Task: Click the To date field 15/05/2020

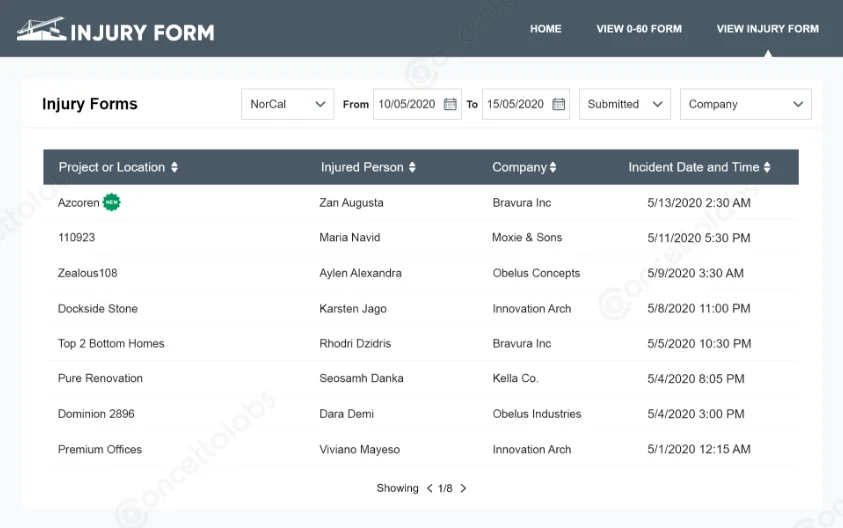Action: tap(516, 104)
